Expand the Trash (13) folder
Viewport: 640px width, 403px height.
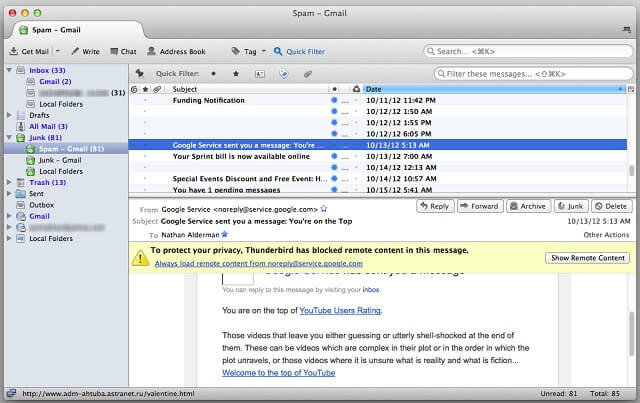tap(9, 183)
